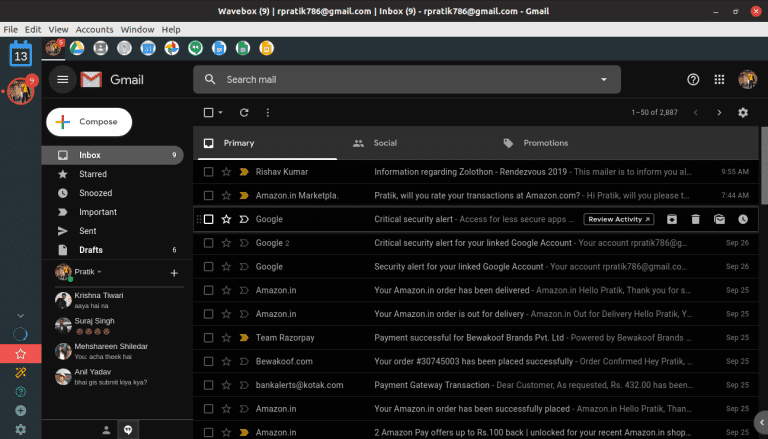Toggle importance marker on Amazon.in Marketplace email

[244, 195]
